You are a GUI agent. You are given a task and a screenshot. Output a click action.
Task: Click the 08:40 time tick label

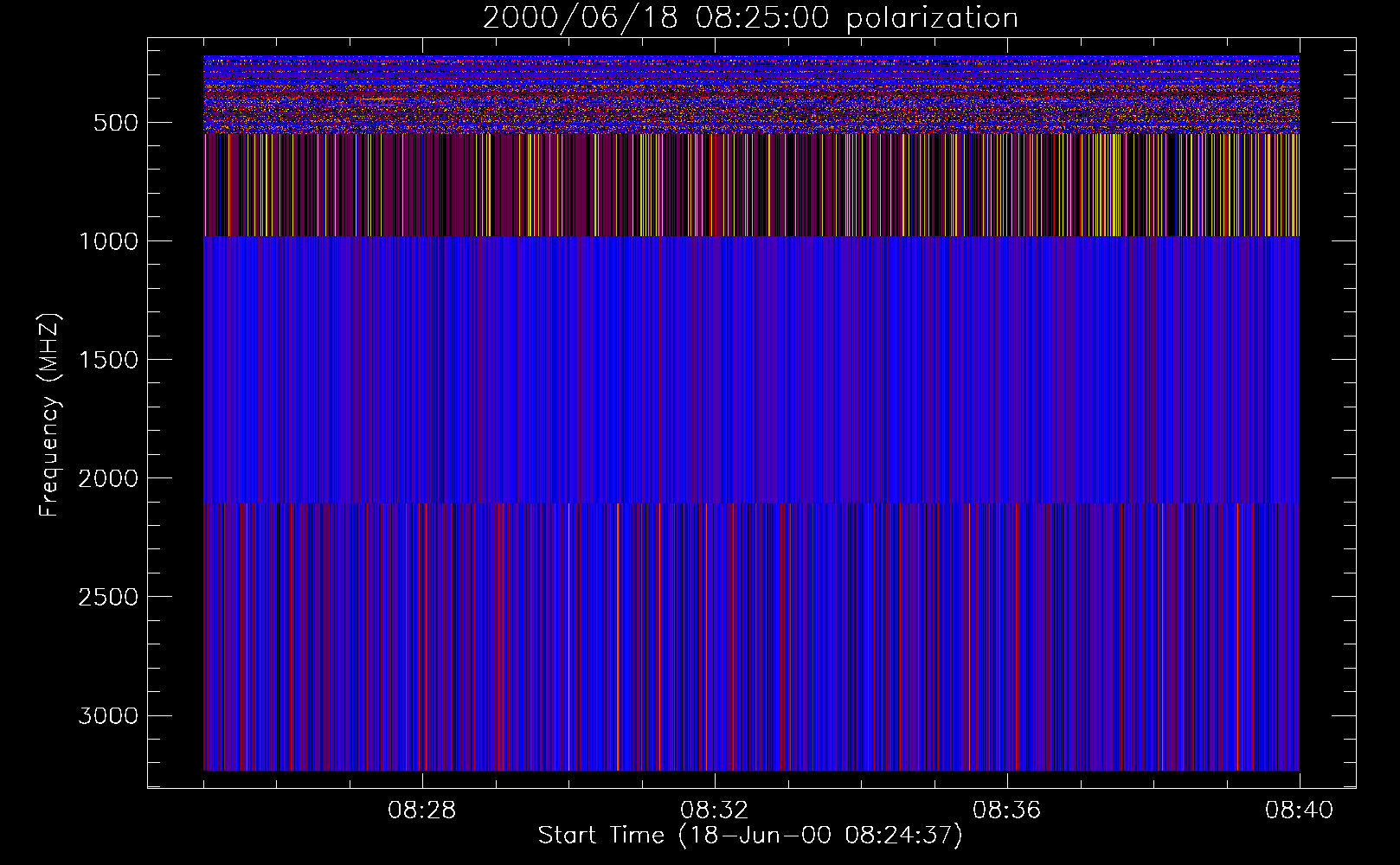tap(1300, 811)
